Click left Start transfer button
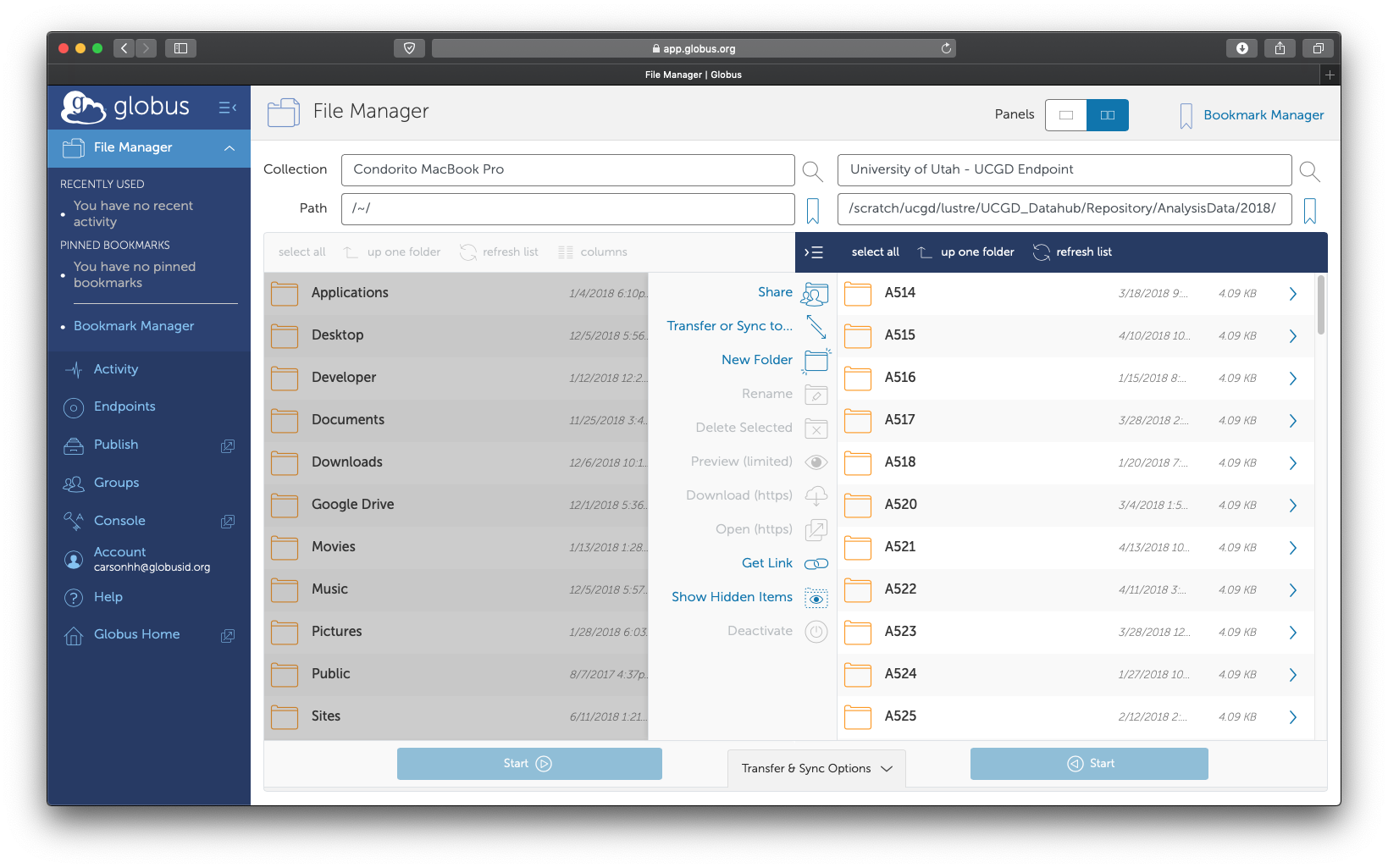Image resolution: width=1388 pixels, height=868 pixels. pyautogui.click(x=529, y=764)
